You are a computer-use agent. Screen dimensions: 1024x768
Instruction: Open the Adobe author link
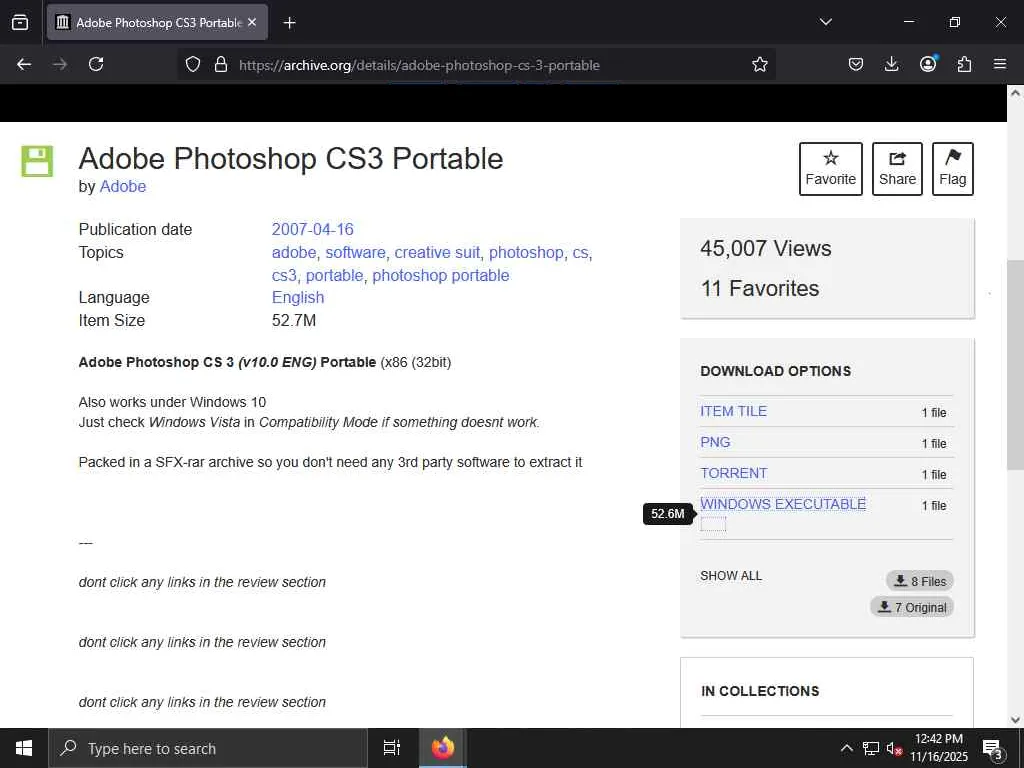tap(123, 187)
